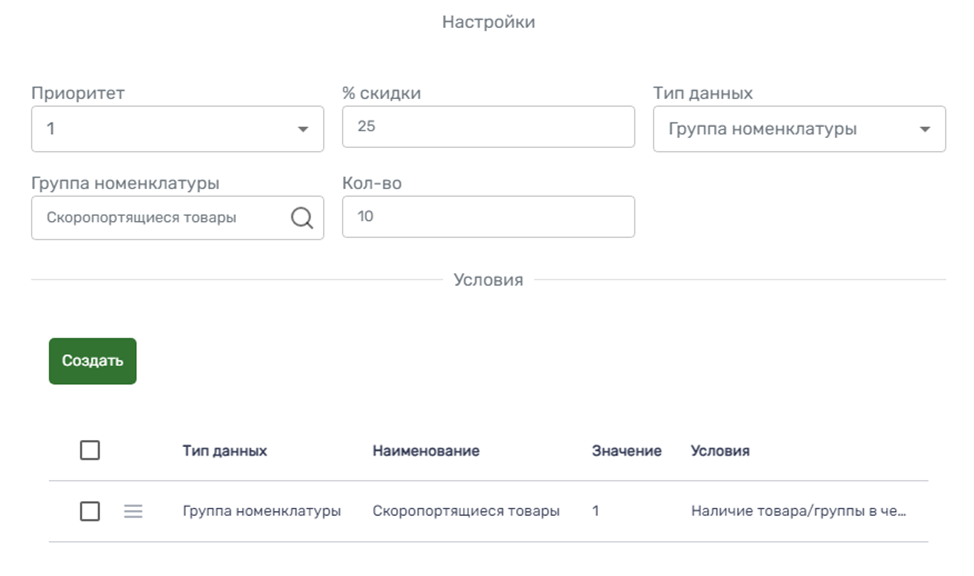The height and width of the screenshot is (576, 974).
Task: Click the Значение column header
Action: click(x=626, y=451)
